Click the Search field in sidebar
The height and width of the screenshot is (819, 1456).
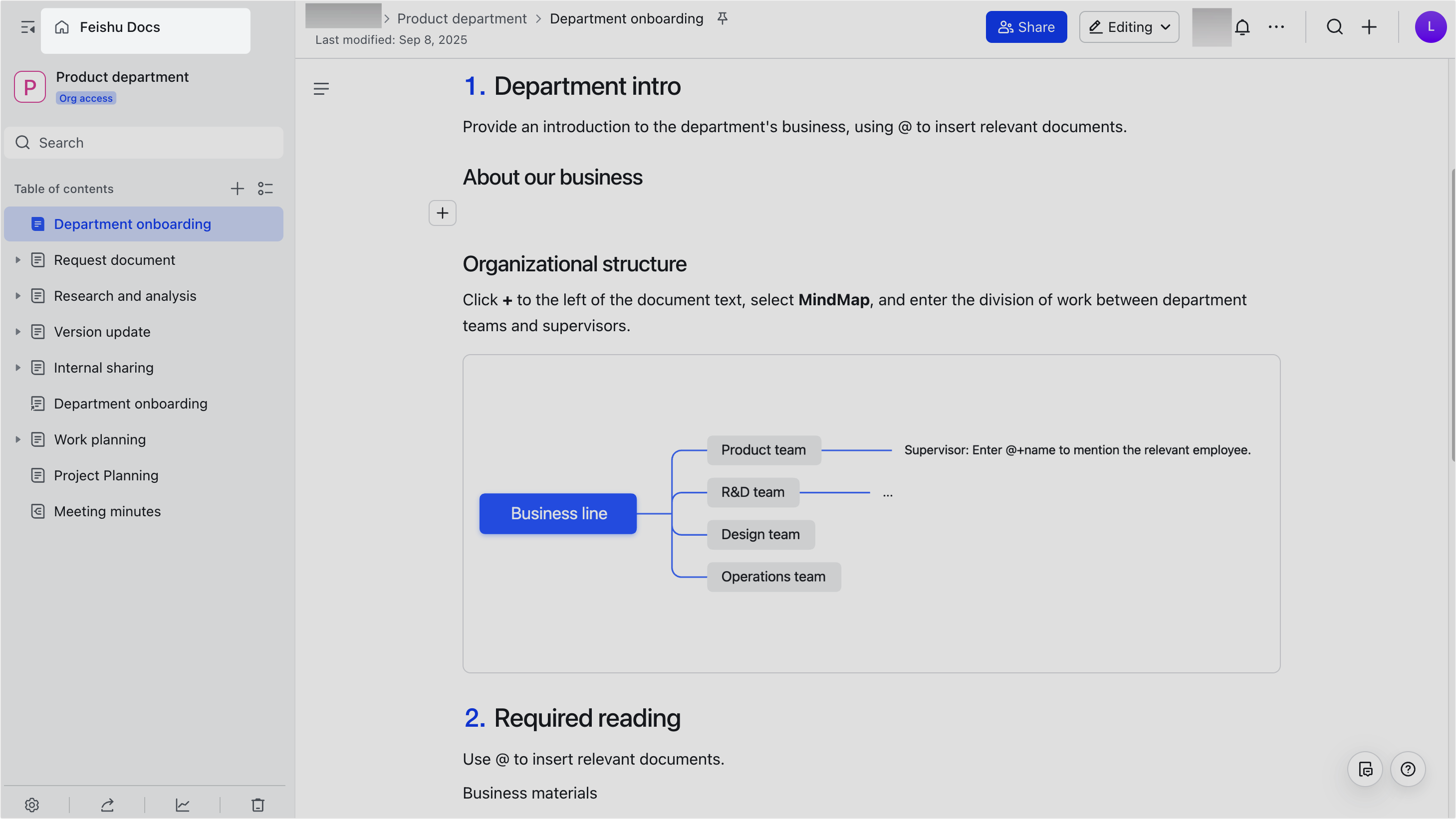(144, 143)
